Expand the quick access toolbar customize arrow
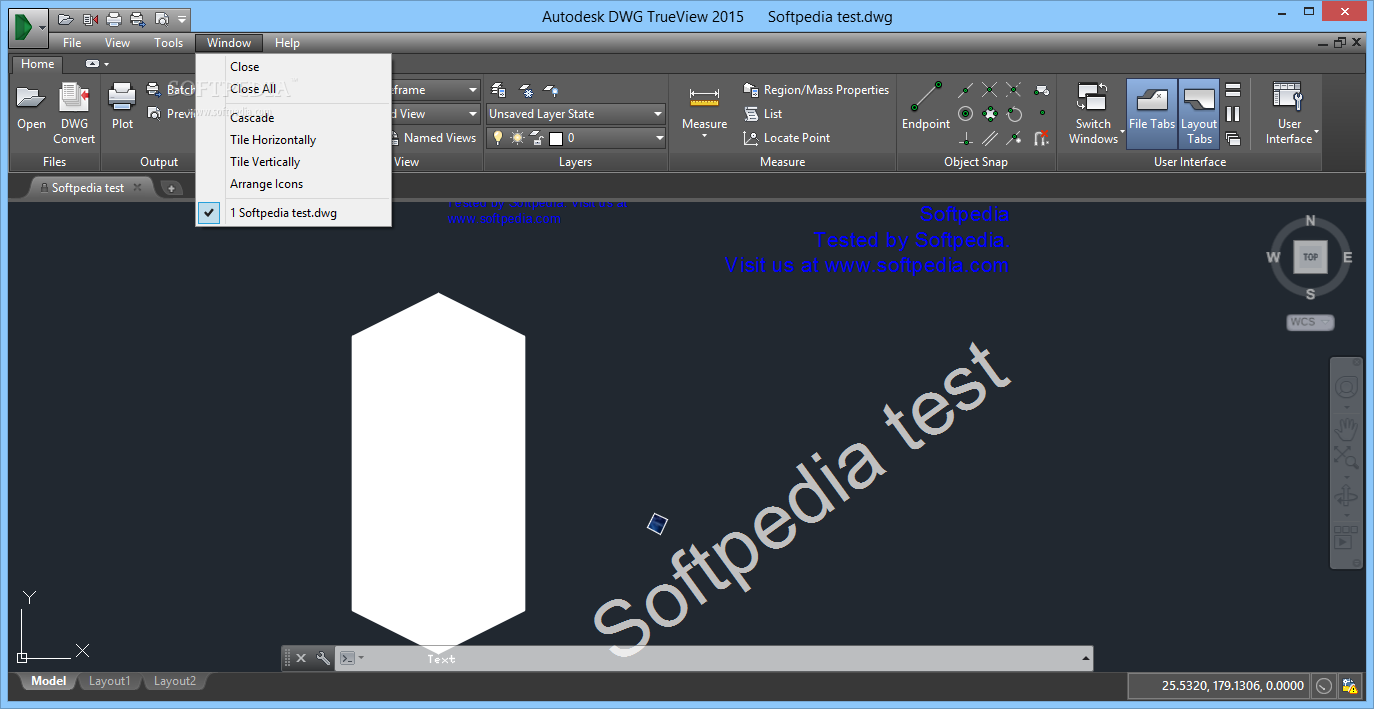 click(181, 18)
